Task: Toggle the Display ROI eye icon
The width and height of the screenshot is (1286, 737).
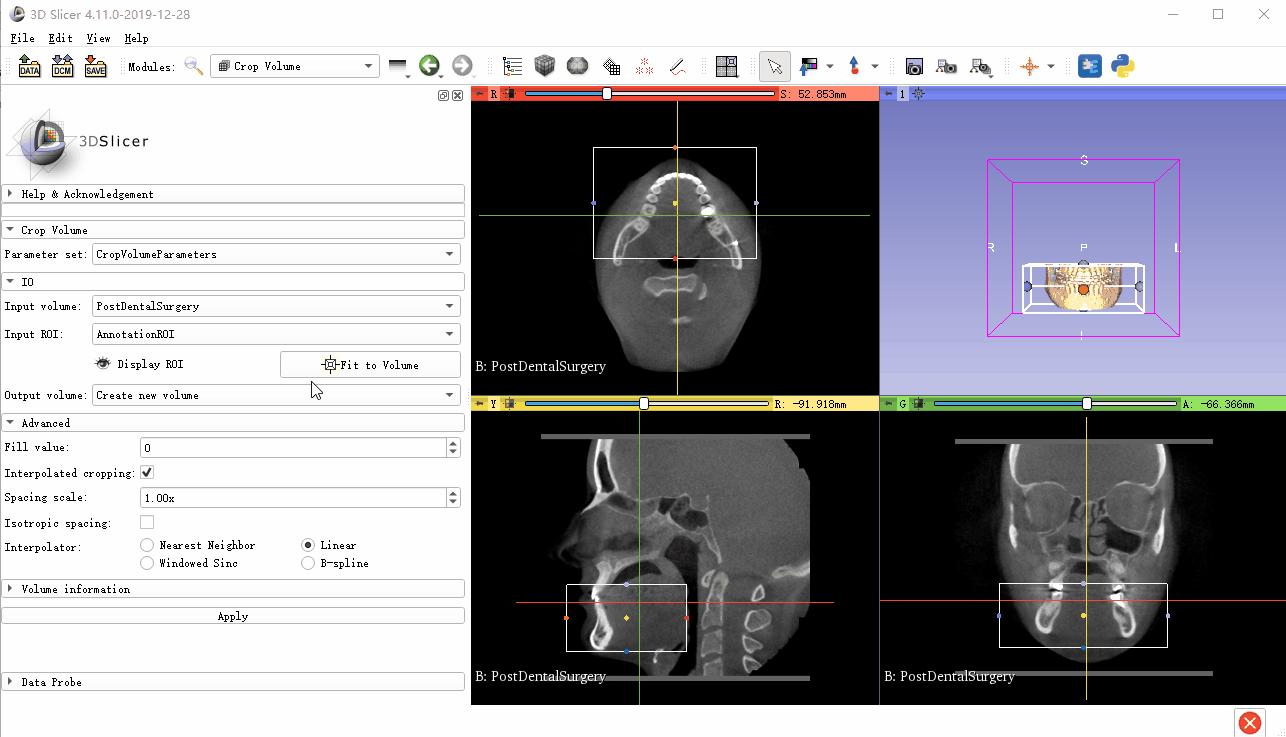Action: (102, 364)
